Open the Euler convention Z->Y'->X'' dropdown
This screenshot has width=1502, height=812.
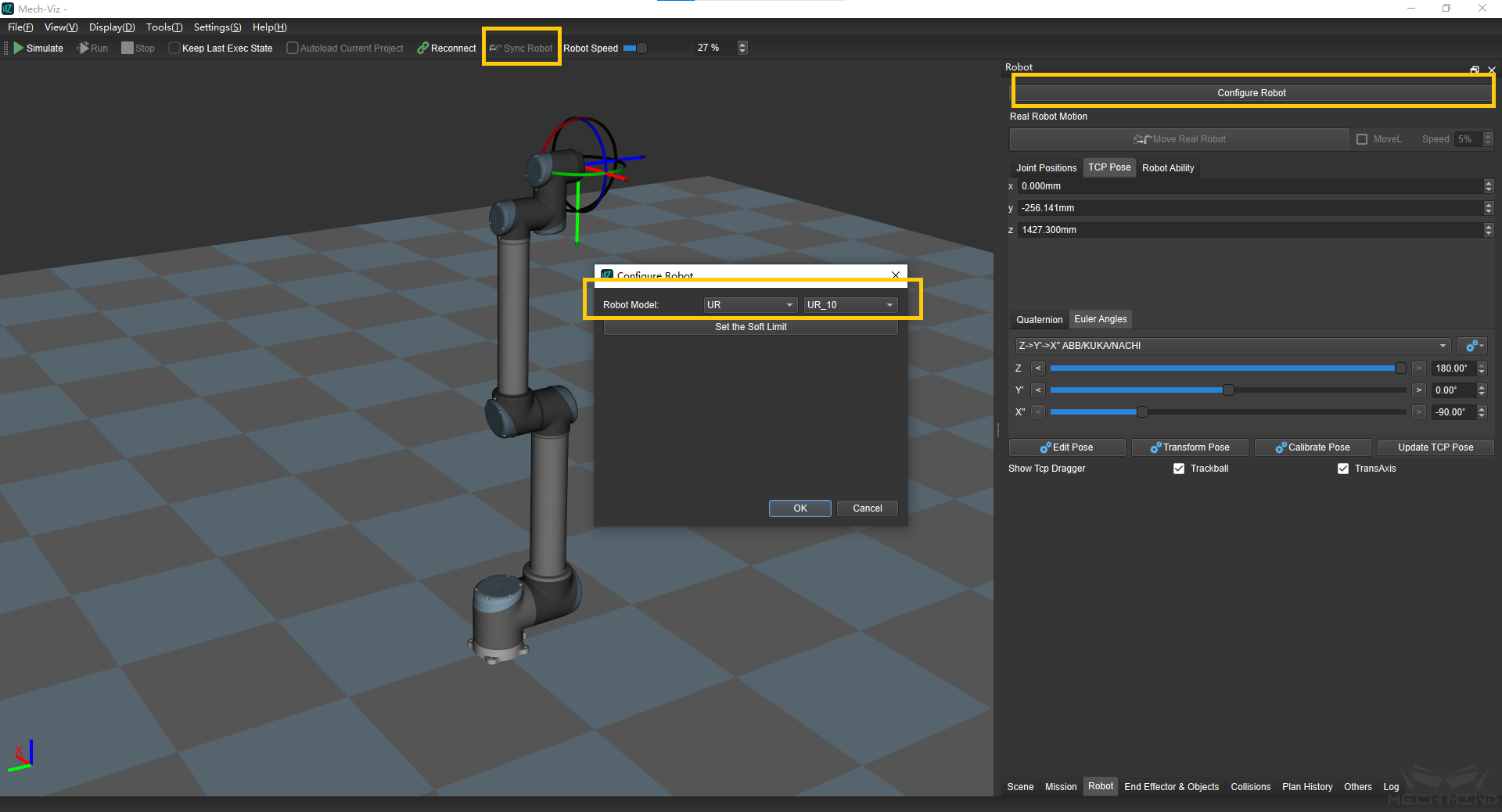pos(1232,346)
